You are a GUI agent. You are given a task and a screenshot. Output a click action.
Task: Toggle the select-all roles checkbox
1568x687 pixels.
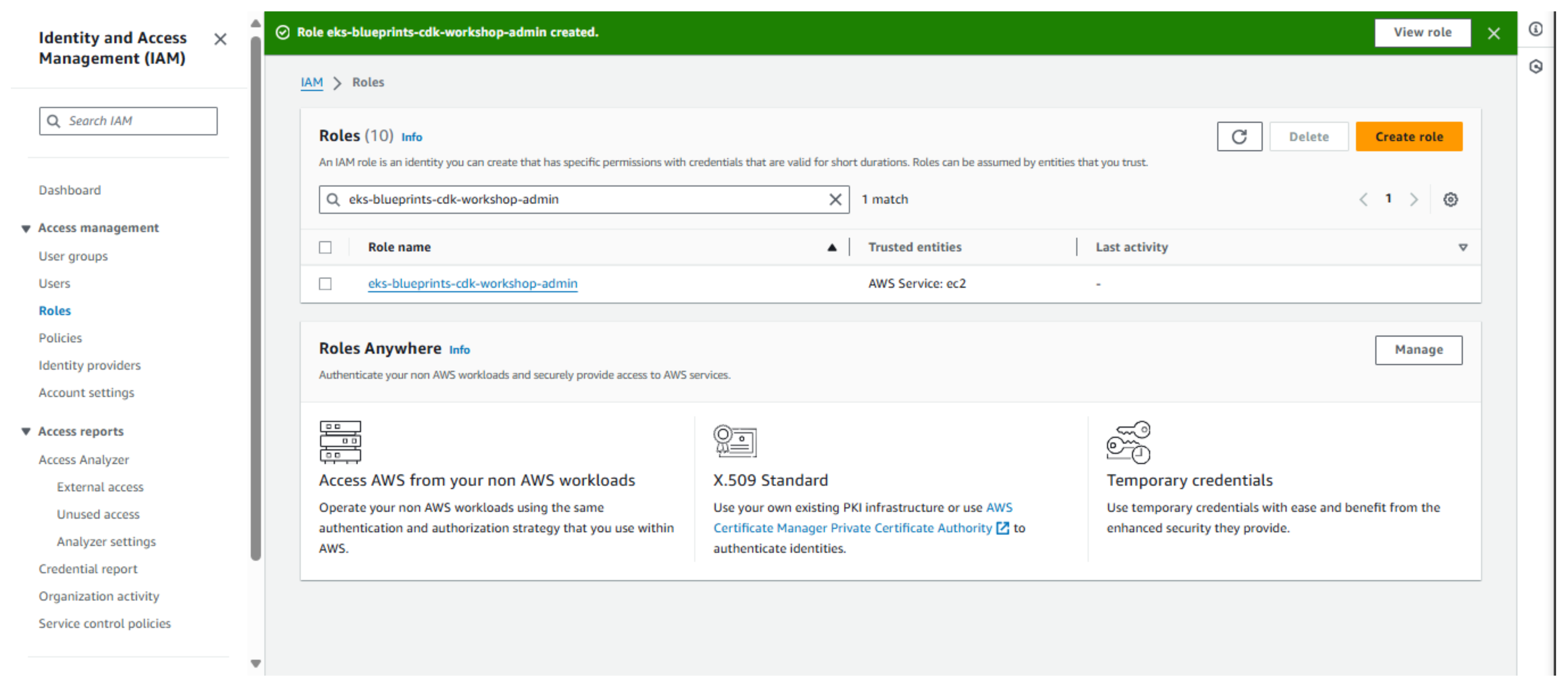pos(326,247)
